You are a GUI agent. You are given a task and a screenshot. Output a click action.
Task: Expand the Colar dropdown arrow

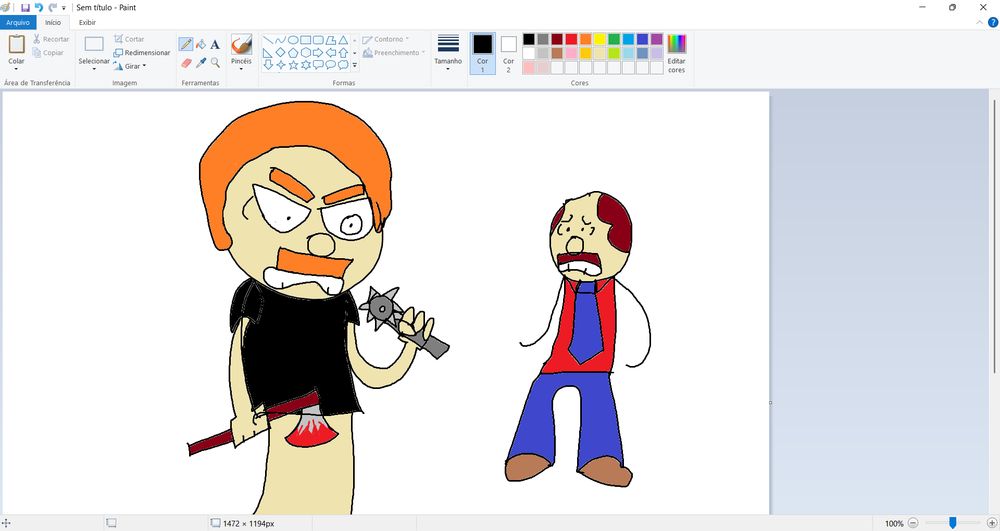tap(17, 69)
